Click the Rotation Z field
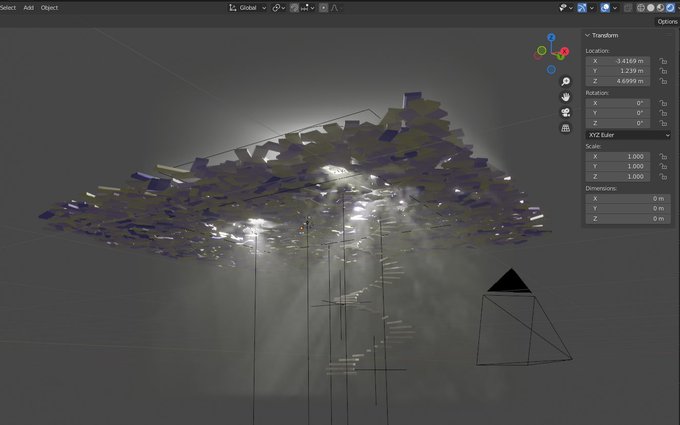 618,124
